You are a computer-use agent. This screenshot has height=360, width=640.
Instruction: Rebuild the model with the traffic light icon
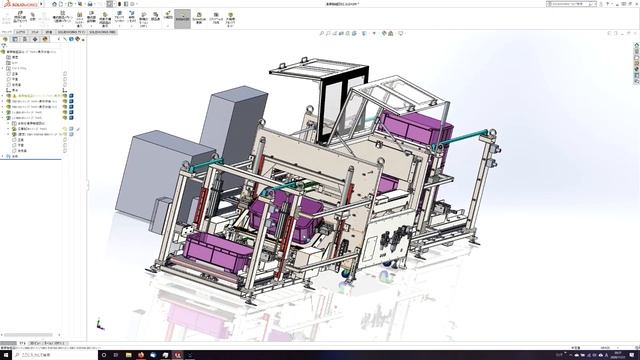coord(119,4)
